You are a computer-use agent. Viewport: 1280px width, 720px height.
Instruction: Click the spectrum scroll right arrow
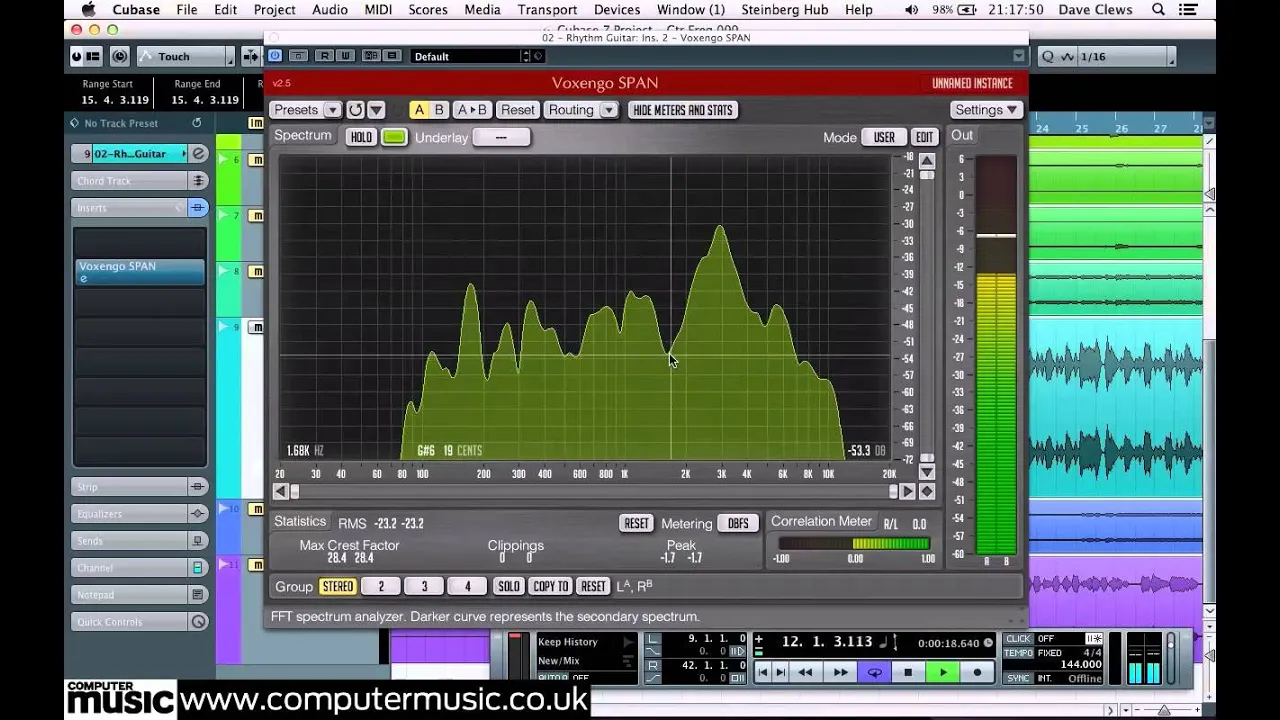[907, 491]
